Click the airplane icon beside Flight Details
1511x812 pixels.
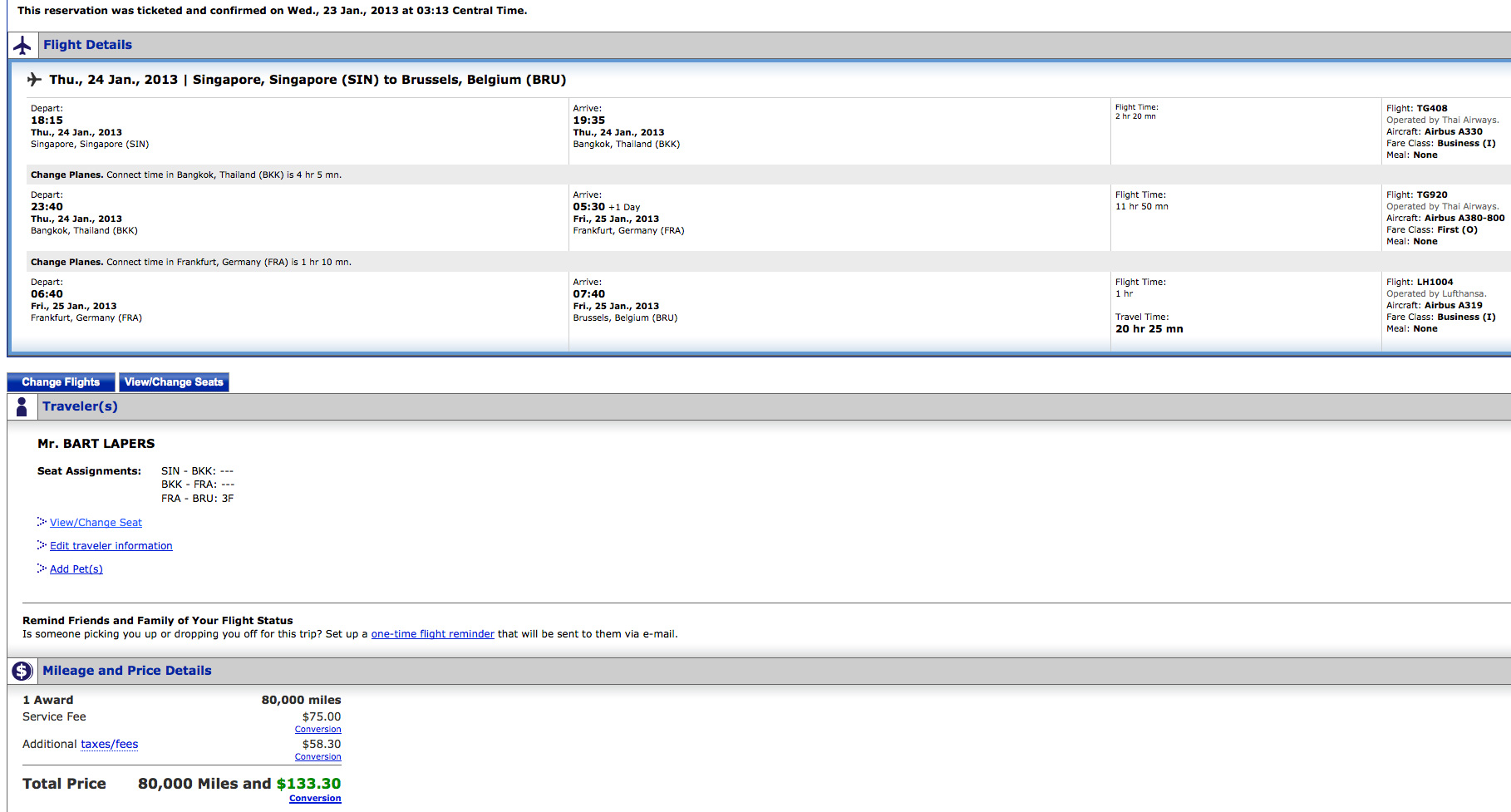click(22, 45)
